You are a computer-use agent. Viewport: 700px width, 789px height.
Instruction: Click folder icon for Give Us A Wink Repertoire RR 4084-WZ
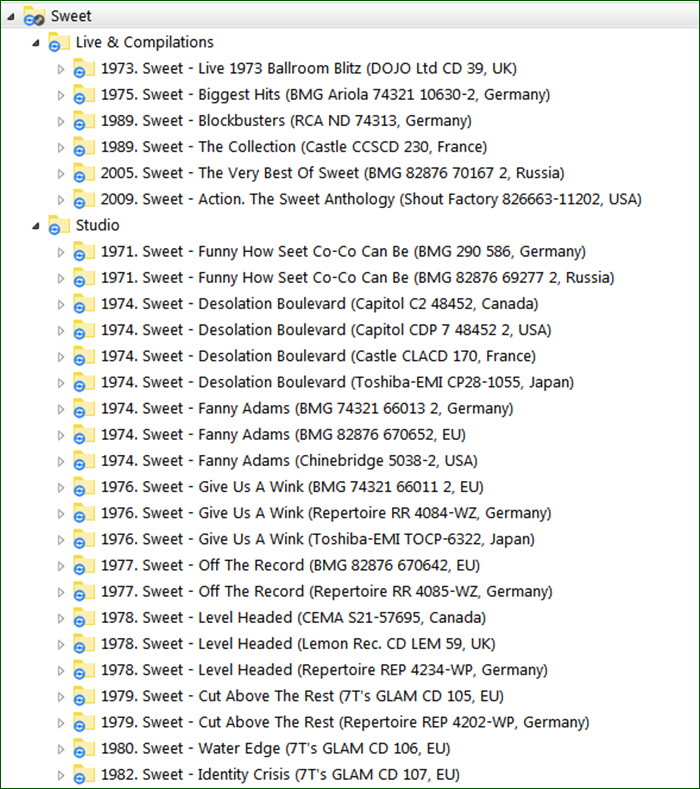point(84,513)
